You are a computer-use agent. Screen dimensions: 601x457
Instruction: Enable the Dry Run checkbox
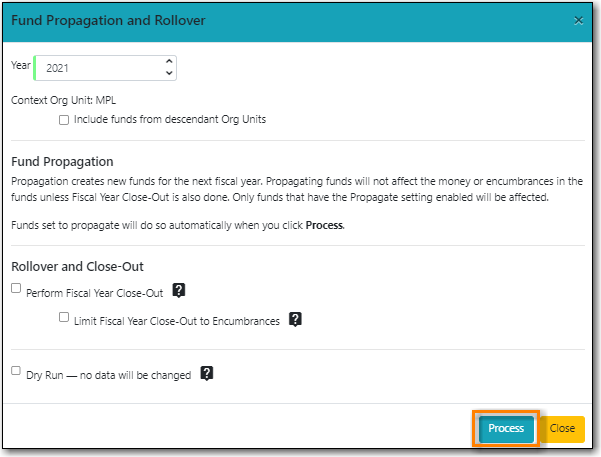[16, 371]
